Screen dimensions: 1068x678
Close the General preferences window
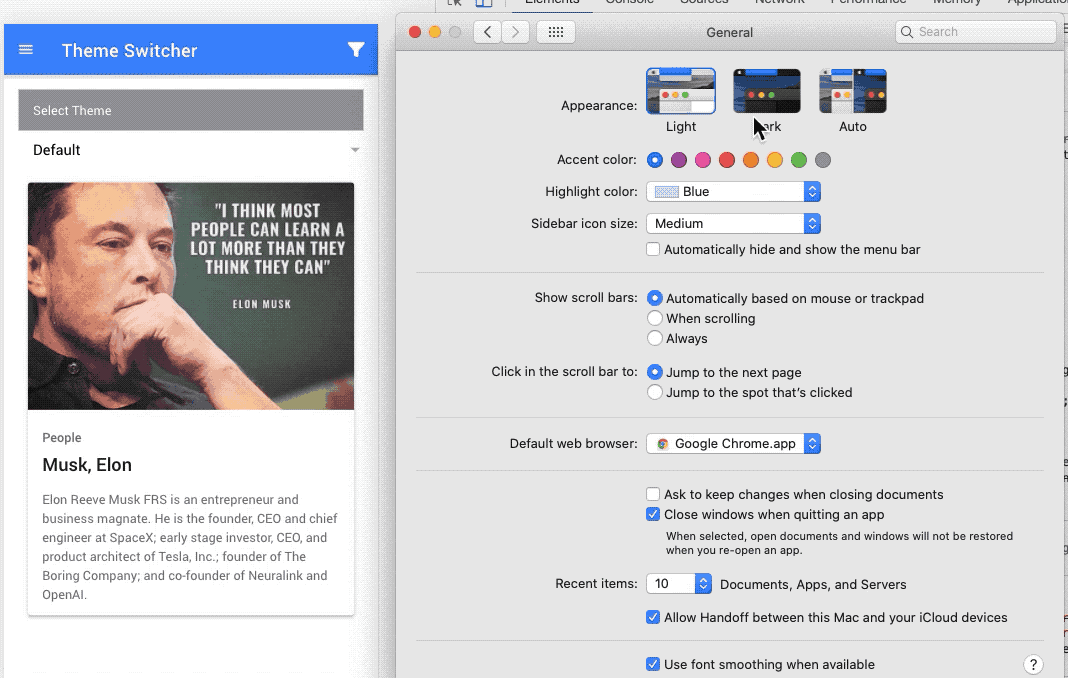[415, 32]
